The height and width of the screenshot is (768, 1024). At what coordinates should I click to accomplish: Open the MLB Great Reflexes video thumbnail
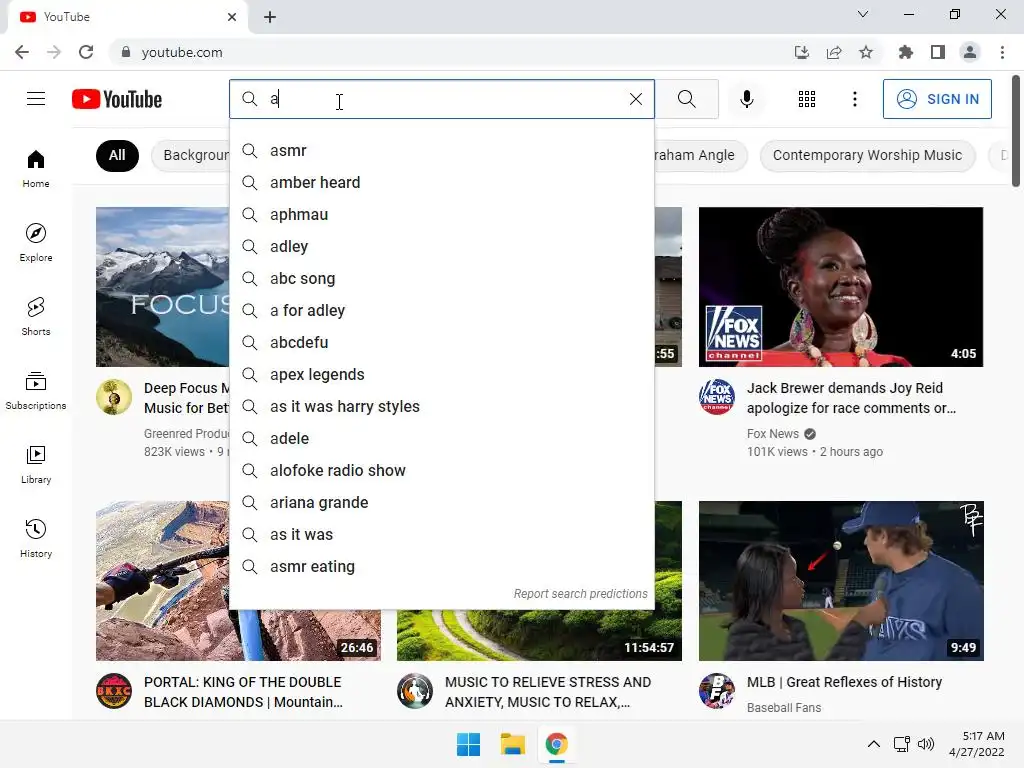click(840, 581)
